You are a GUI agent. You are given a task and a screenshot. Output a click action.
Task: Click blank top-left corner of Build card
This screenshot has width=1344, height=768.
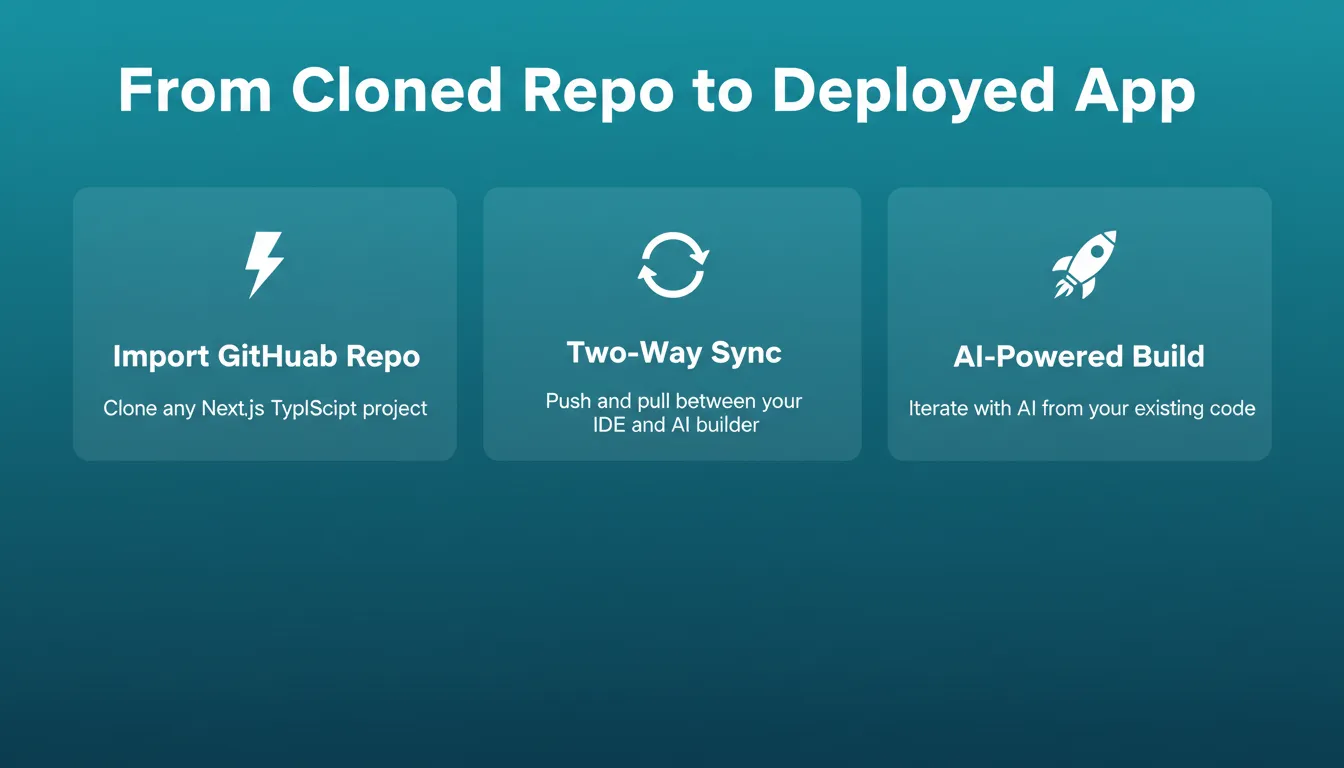click(910, 207)
